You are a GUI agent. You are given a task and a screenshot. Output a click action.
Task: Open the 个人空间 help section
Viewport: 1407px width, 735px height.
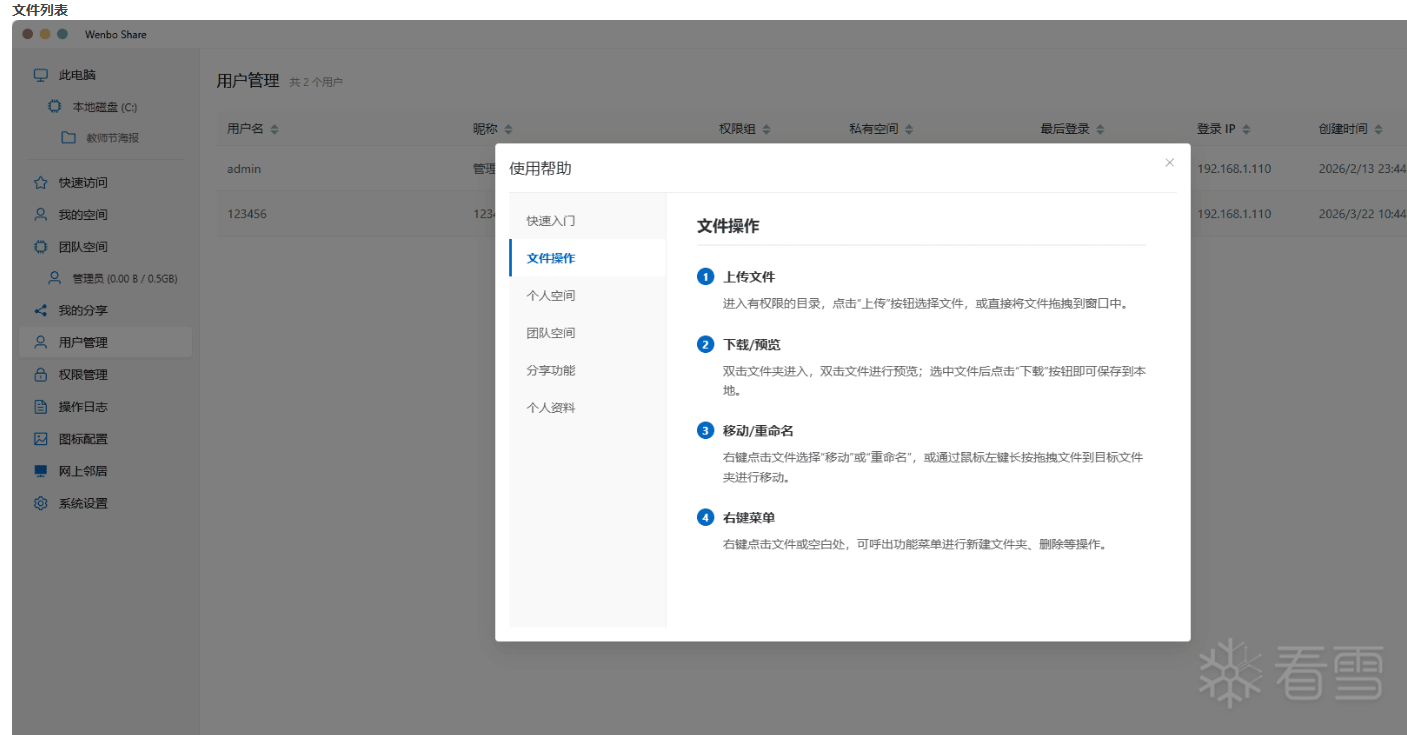[x=551, y=296]
